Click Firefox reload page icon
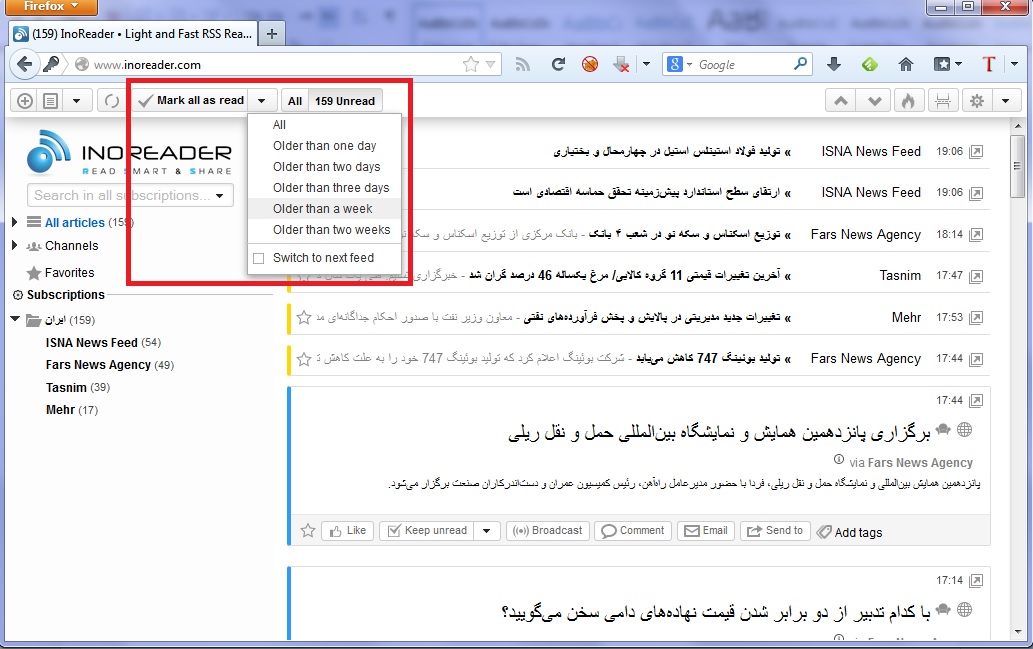 pyautogui.click(x=559, y=64)
